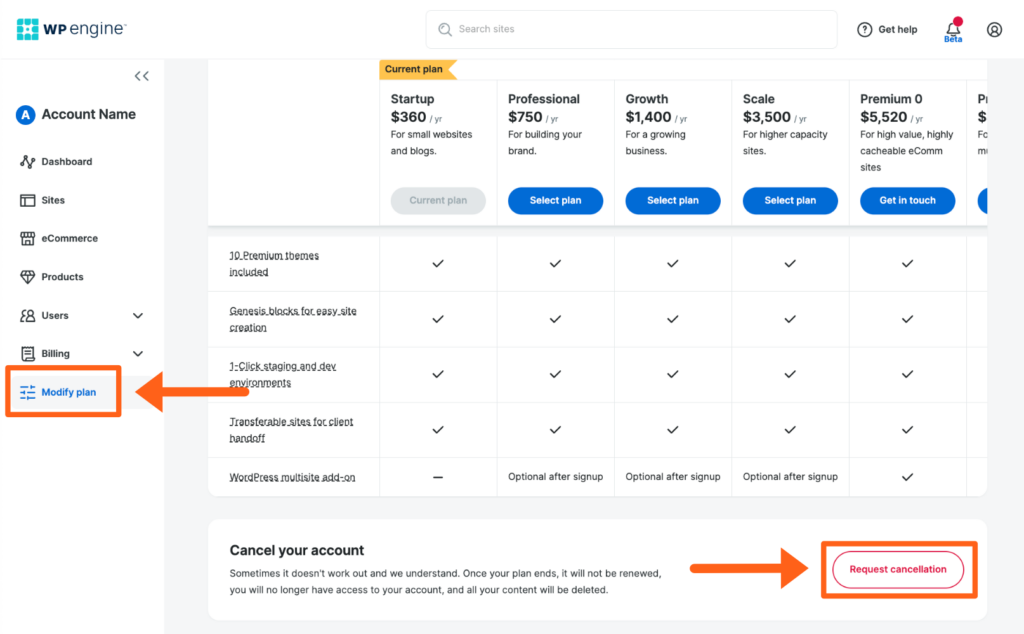Open the Modify plan menu item
The image size is (1024, 634).
pyautogui.click(x=68, y=392)
